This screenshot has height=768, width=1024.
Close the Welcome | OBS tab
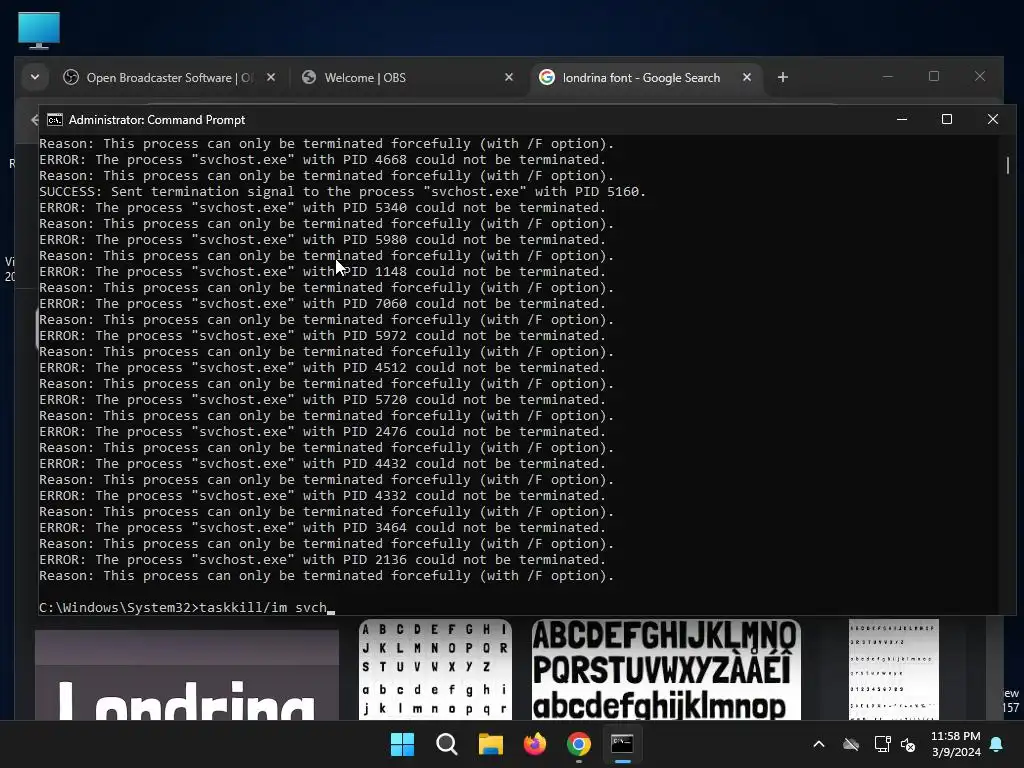coord(509,78)
